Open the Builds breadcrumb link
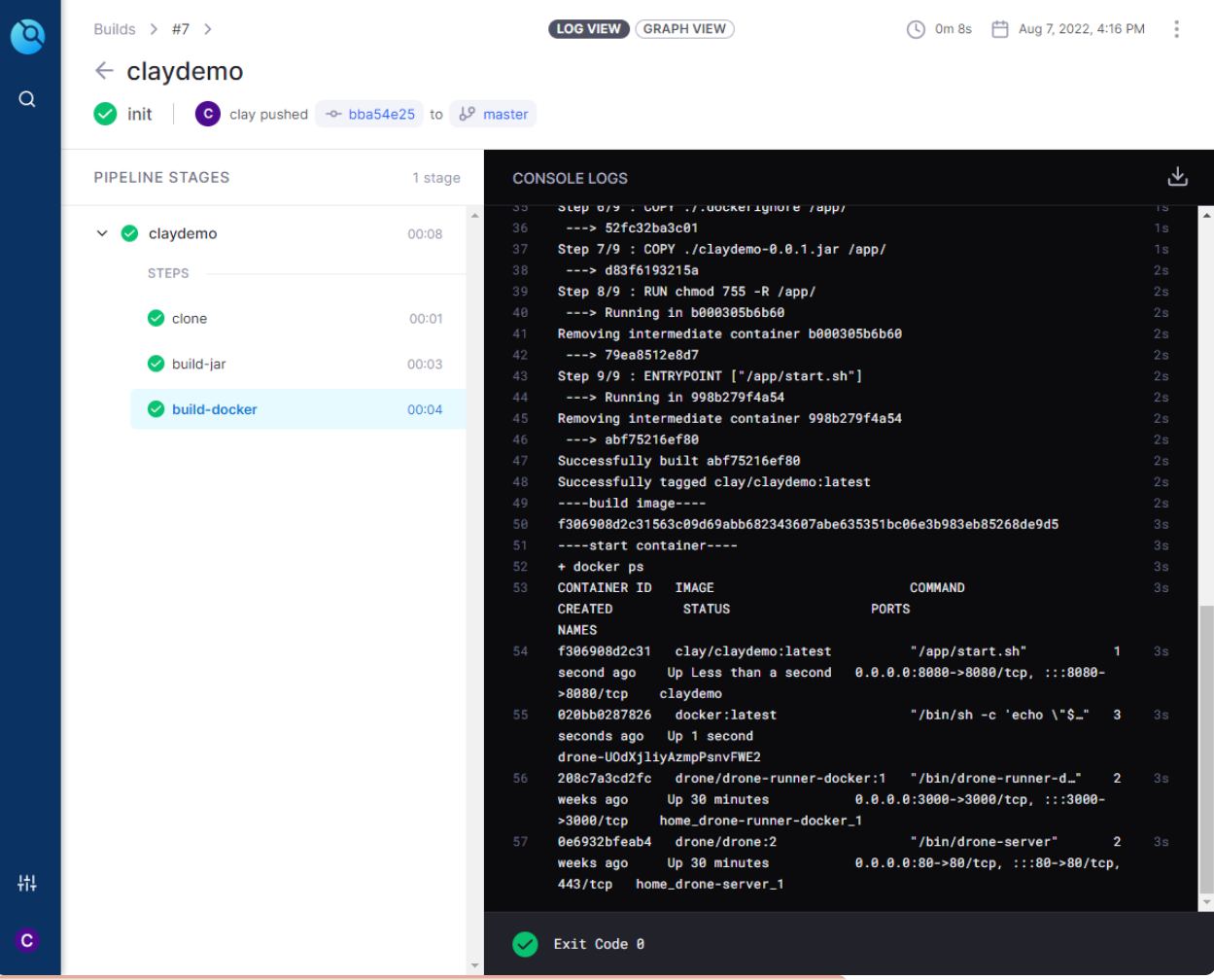 (x=115, y=29)
